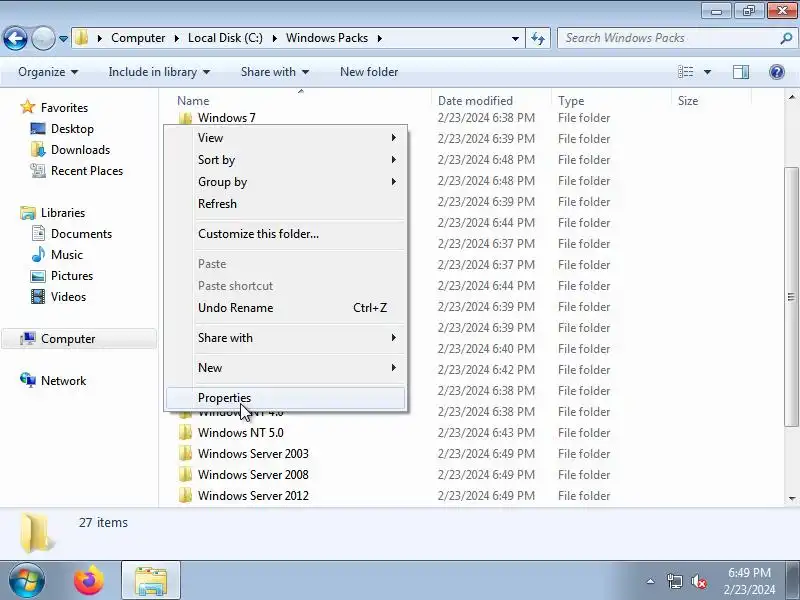This screenshot has height=600, width=800.
Task: Sort by the Size column header
Action: tap(688, 101)
